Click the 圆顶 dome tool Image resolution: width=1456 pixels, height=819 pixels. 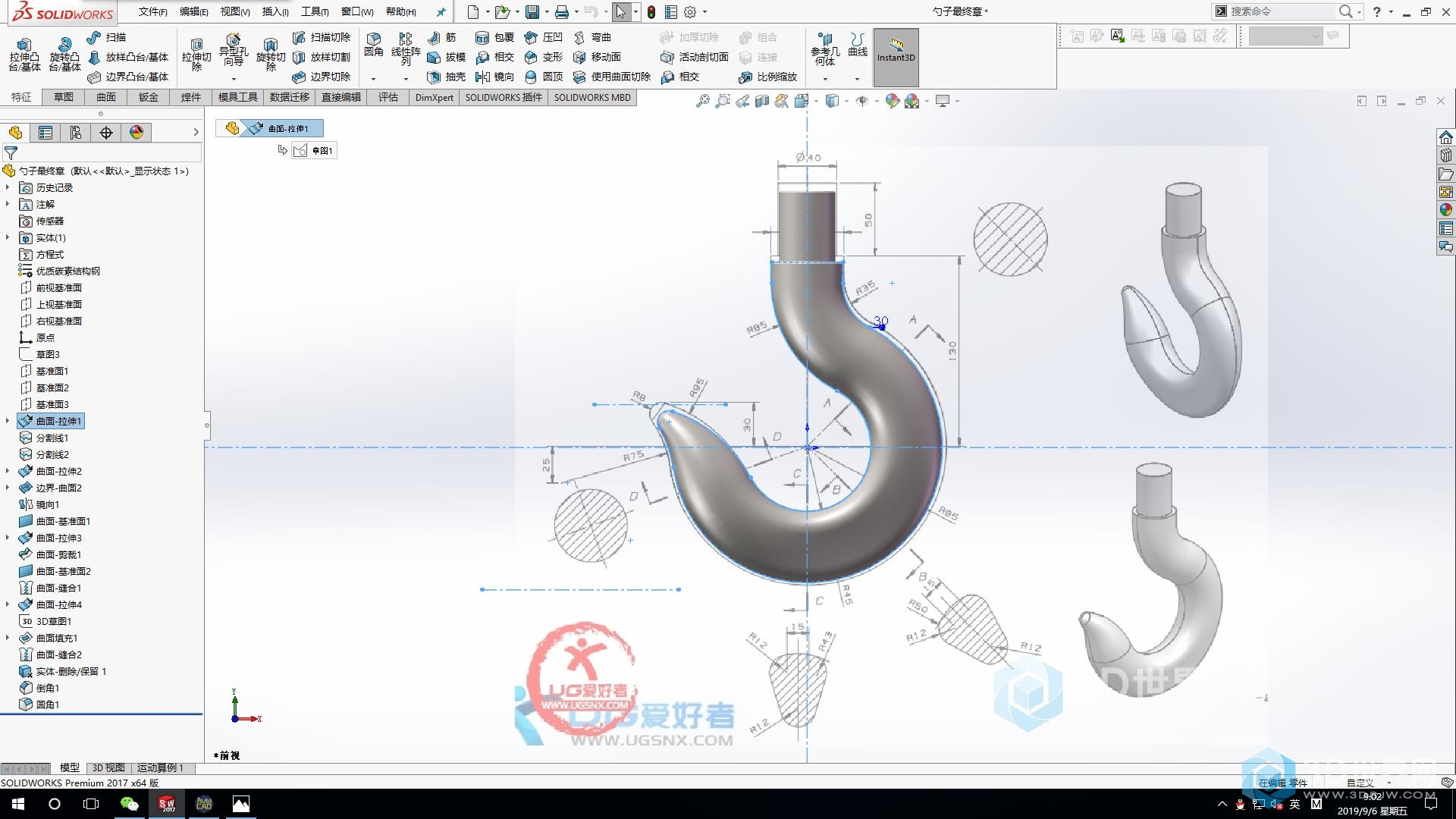point(544,77)
